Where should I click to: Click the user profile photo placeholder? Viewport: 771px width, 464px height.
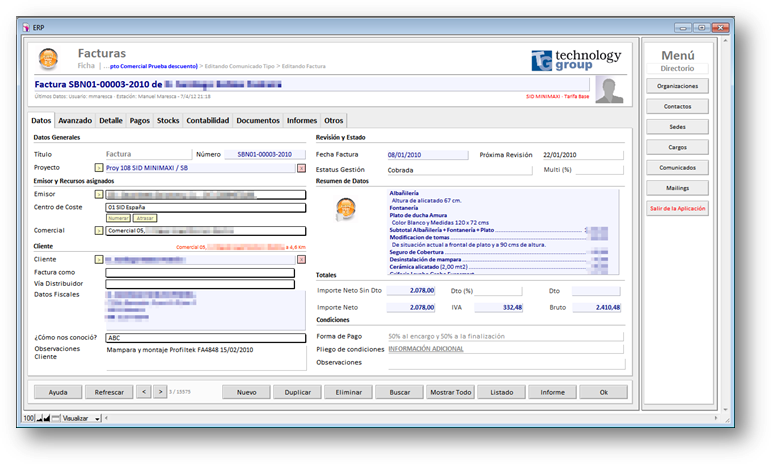609,89
